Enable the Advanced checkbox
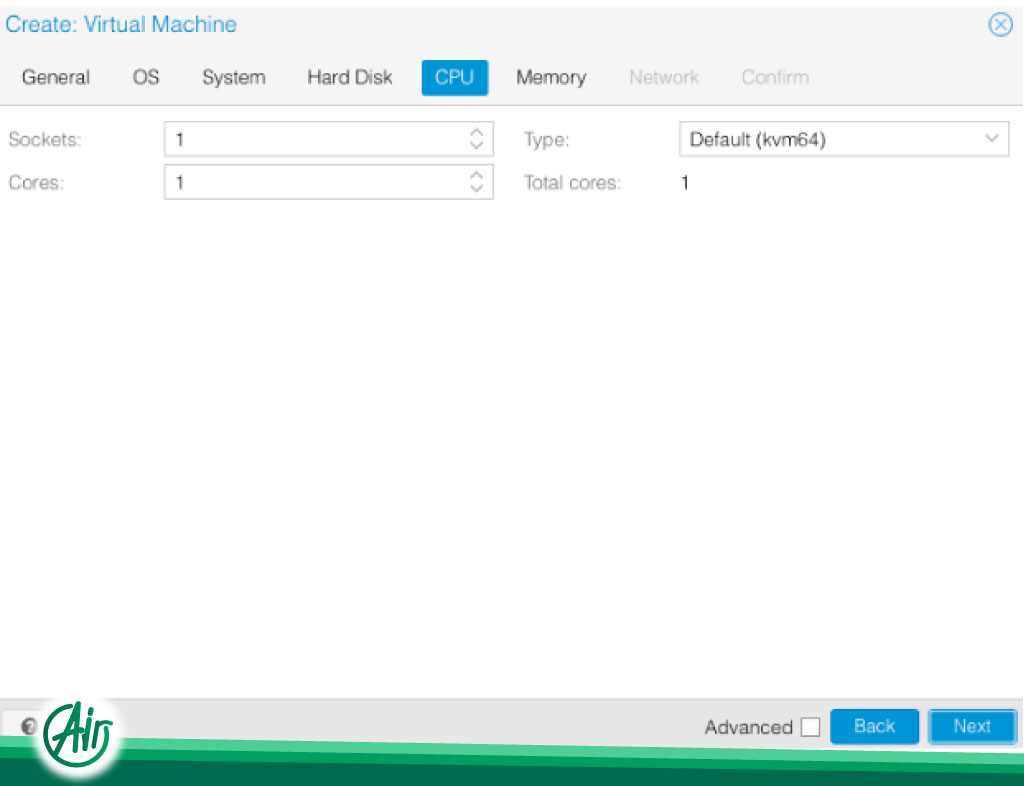1024x786 pixels. (x=810, y=727)
